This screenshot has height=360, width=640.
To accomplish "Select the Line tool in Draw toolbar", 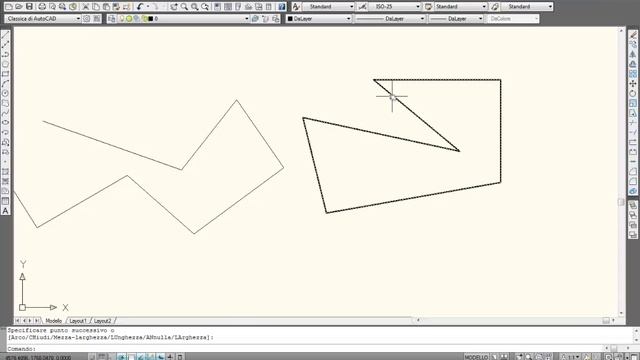I will tap(5, 35).
